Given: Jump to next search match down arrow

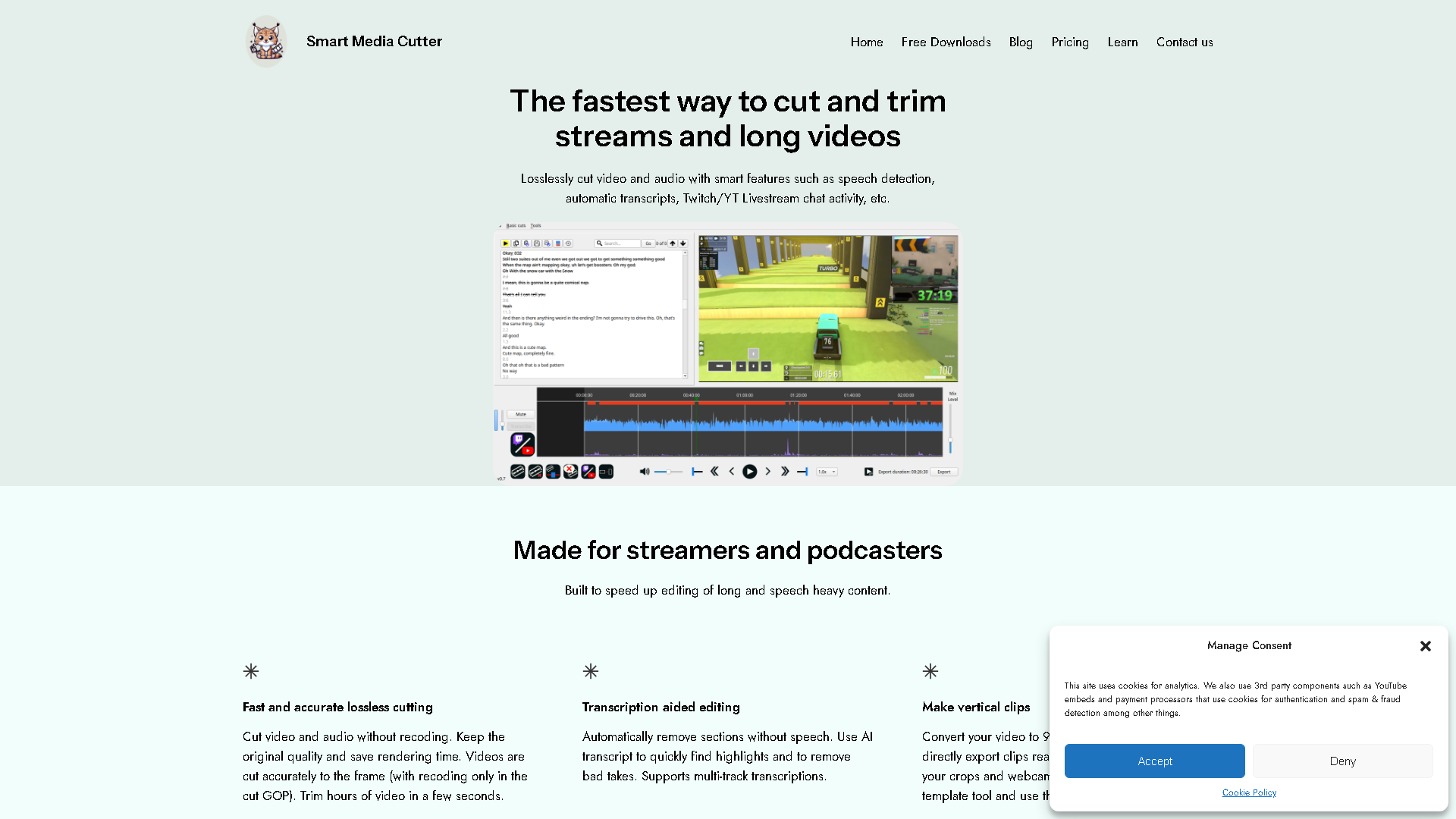Looking at the screenshot, I should [x=683, y=243].
